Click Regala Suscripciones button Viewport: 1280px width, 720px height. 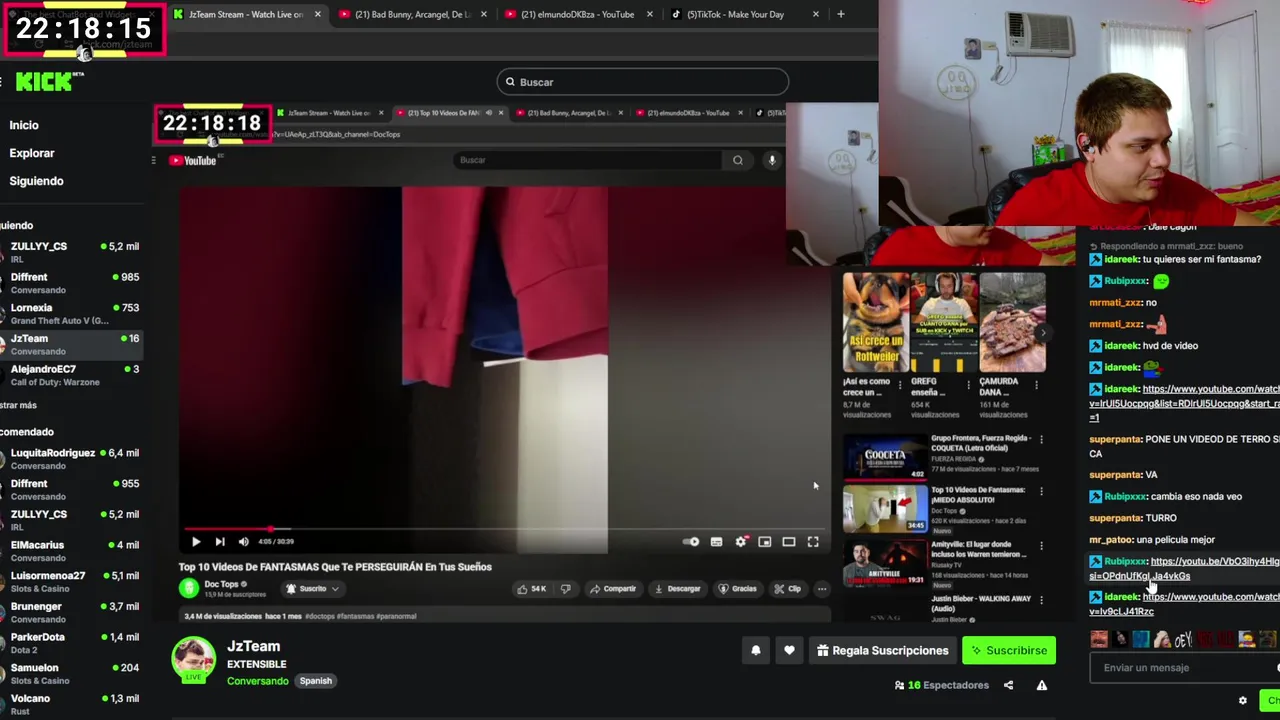click(x=882, y=651)
